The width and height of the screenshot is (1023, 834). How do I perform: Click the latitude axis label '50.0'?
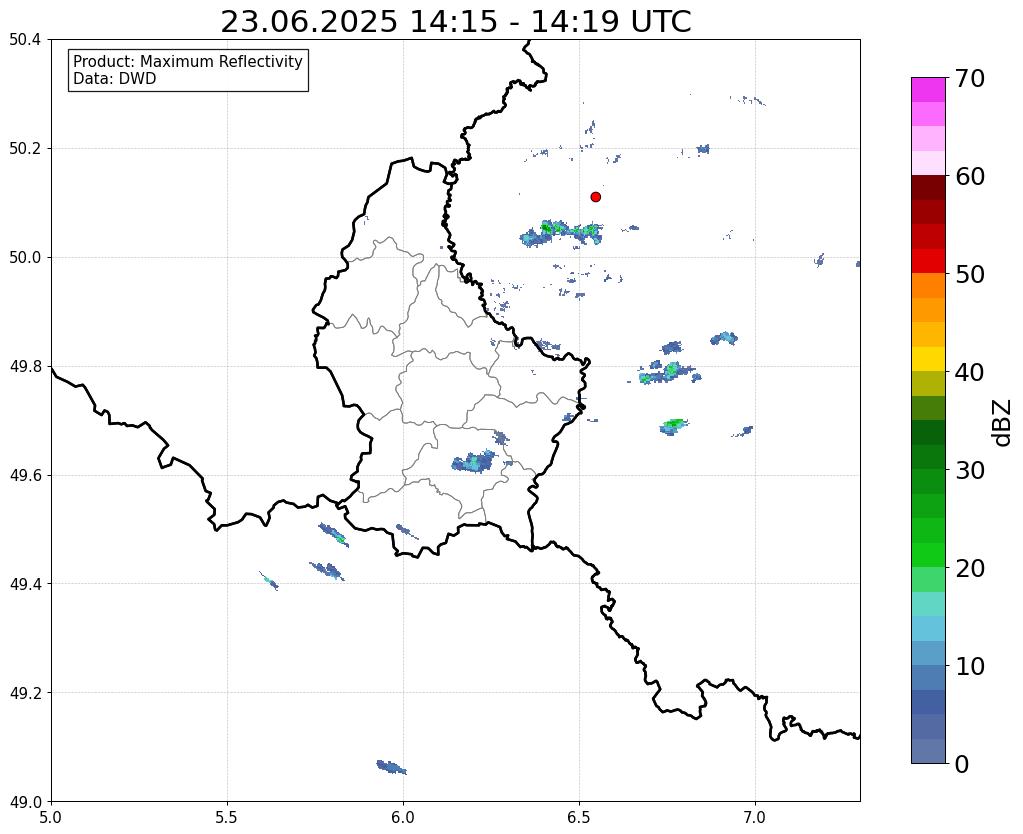point(25,258)
